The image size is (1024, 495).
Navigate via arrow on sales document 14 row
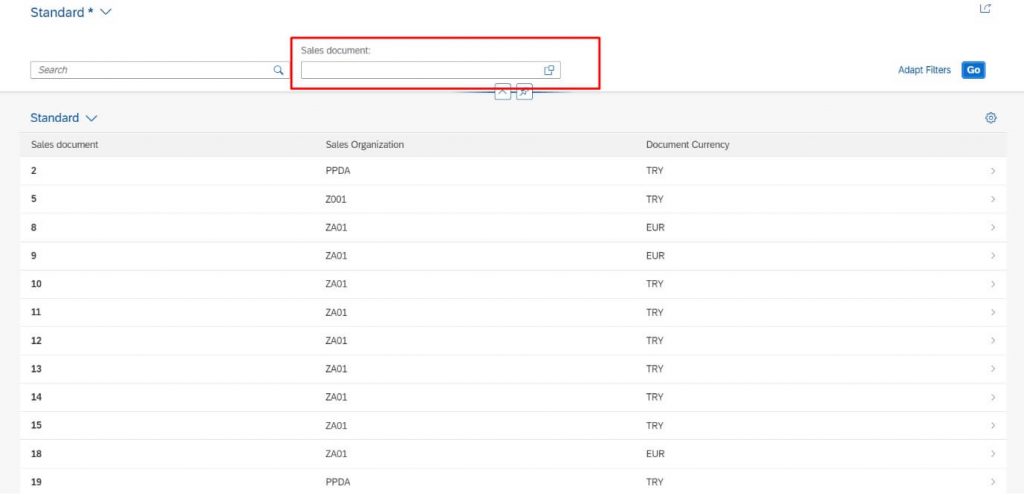click(x=993, y=397)
